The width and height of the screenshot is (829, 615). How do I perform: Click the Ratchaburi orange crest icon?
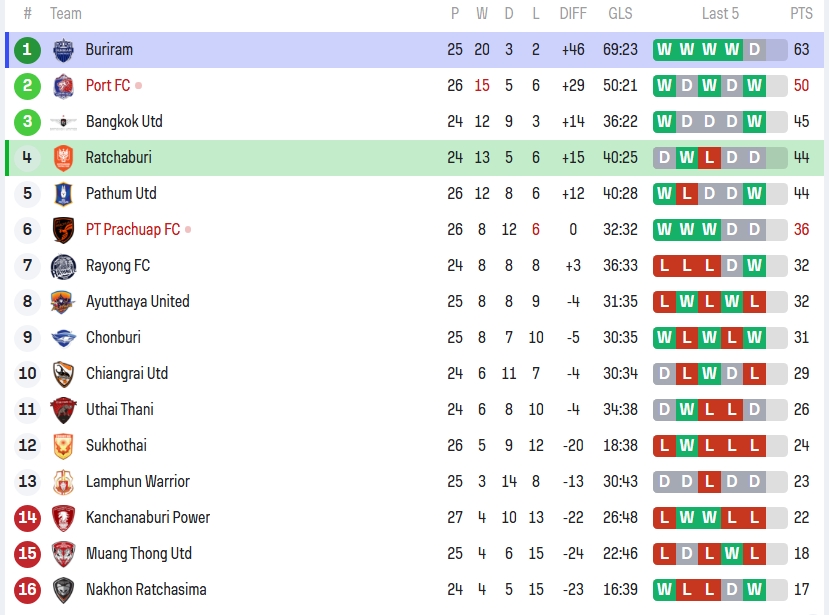tap(63, 158)
